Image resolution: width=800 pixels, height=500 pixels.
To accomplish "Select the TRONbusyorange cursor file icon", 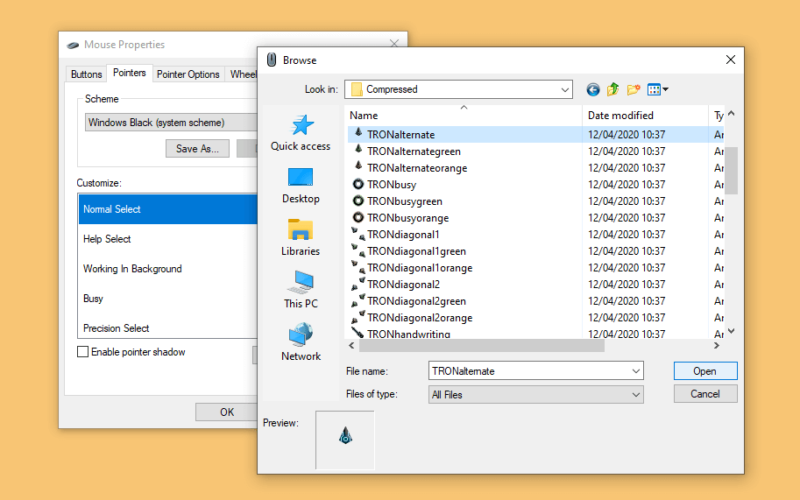I will coord(358,217).
